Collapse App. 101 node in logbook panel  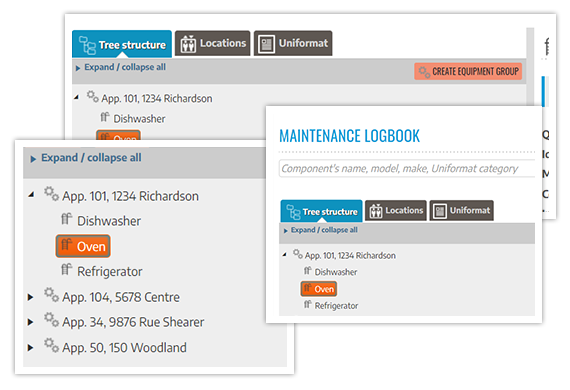click(285, 255)
